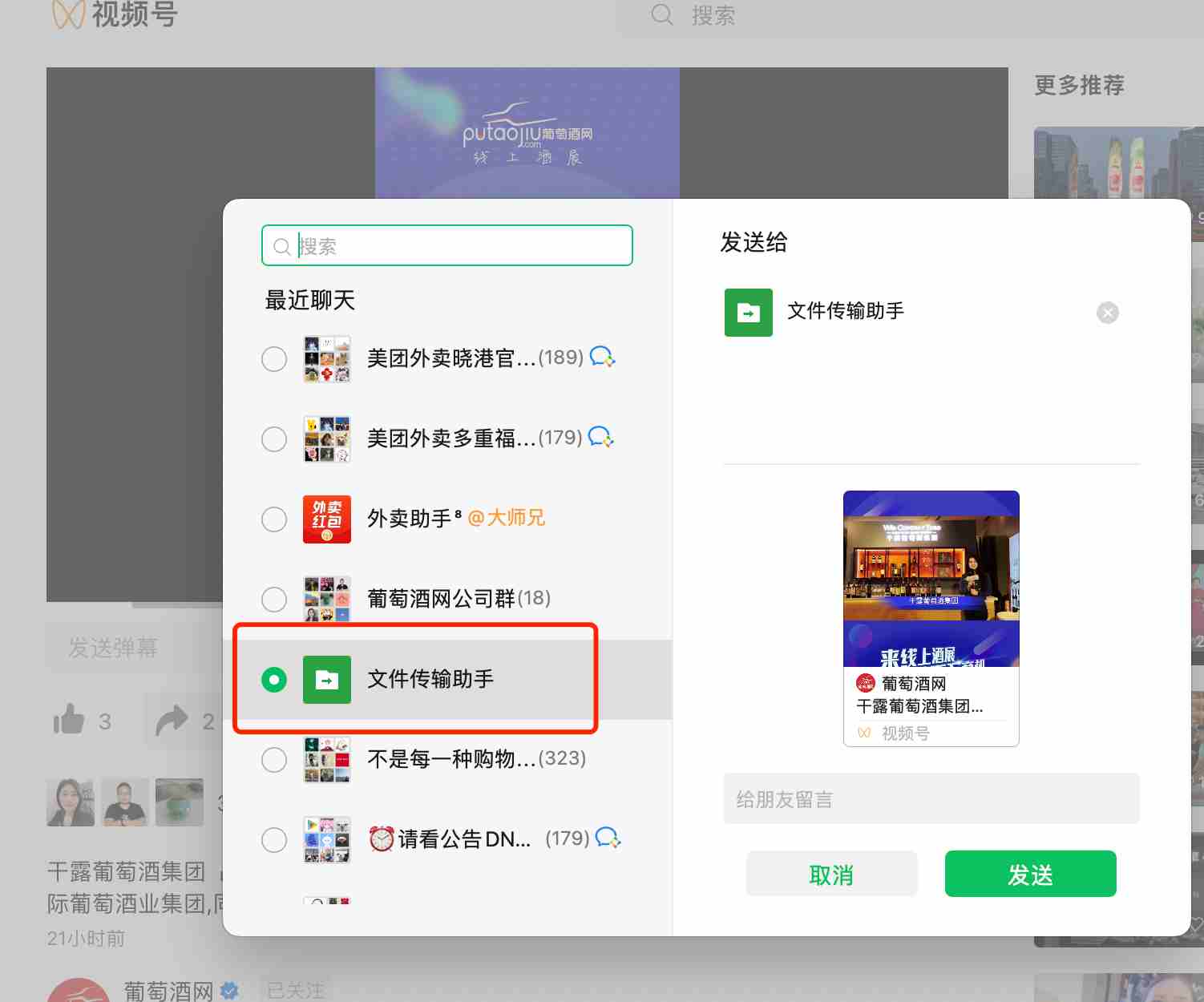
Task: Remove 文件传输助手 from the recipient list
Action: coord(1107,313)
